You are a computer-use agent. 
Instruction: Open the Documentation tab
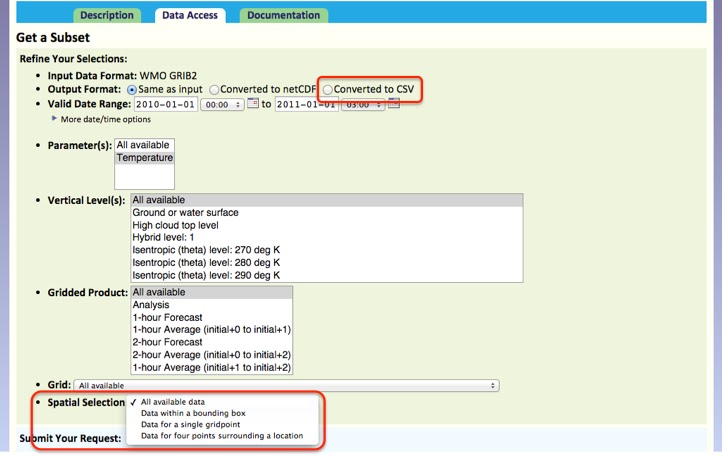[x=284, y=15]
